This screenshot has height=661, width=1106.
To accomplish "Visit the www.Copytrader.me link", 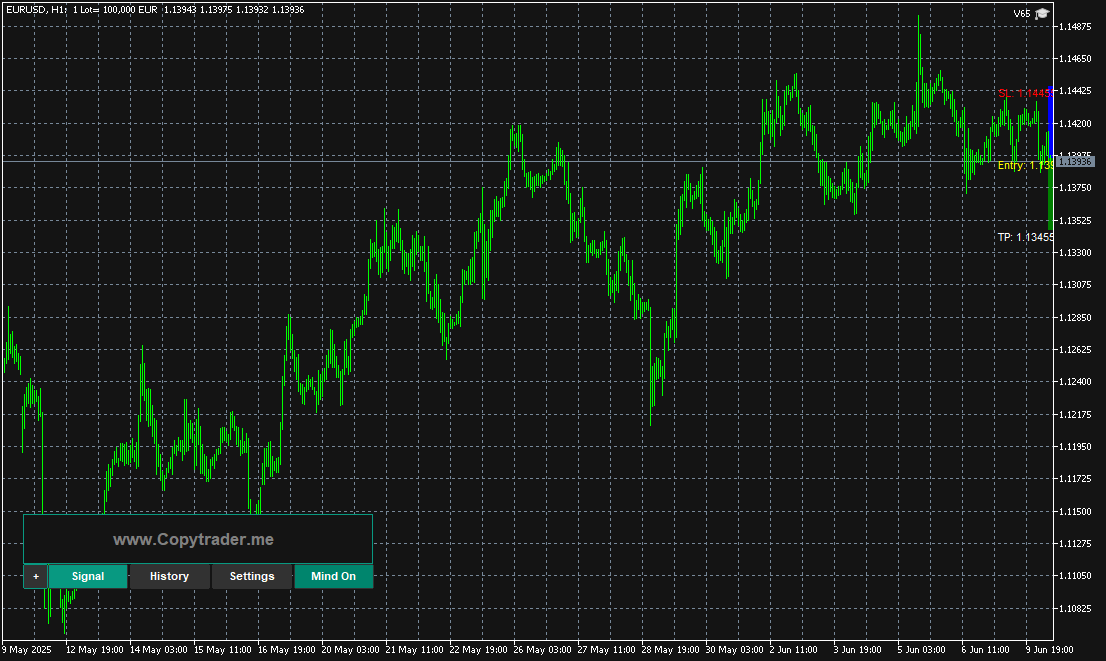I will click(193, 540).
